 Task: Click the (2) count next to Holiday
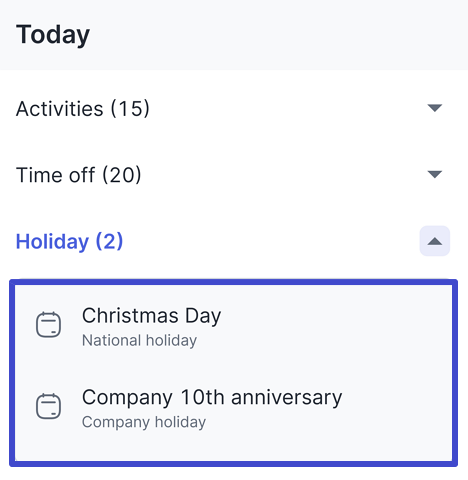[x=109, y=241]
